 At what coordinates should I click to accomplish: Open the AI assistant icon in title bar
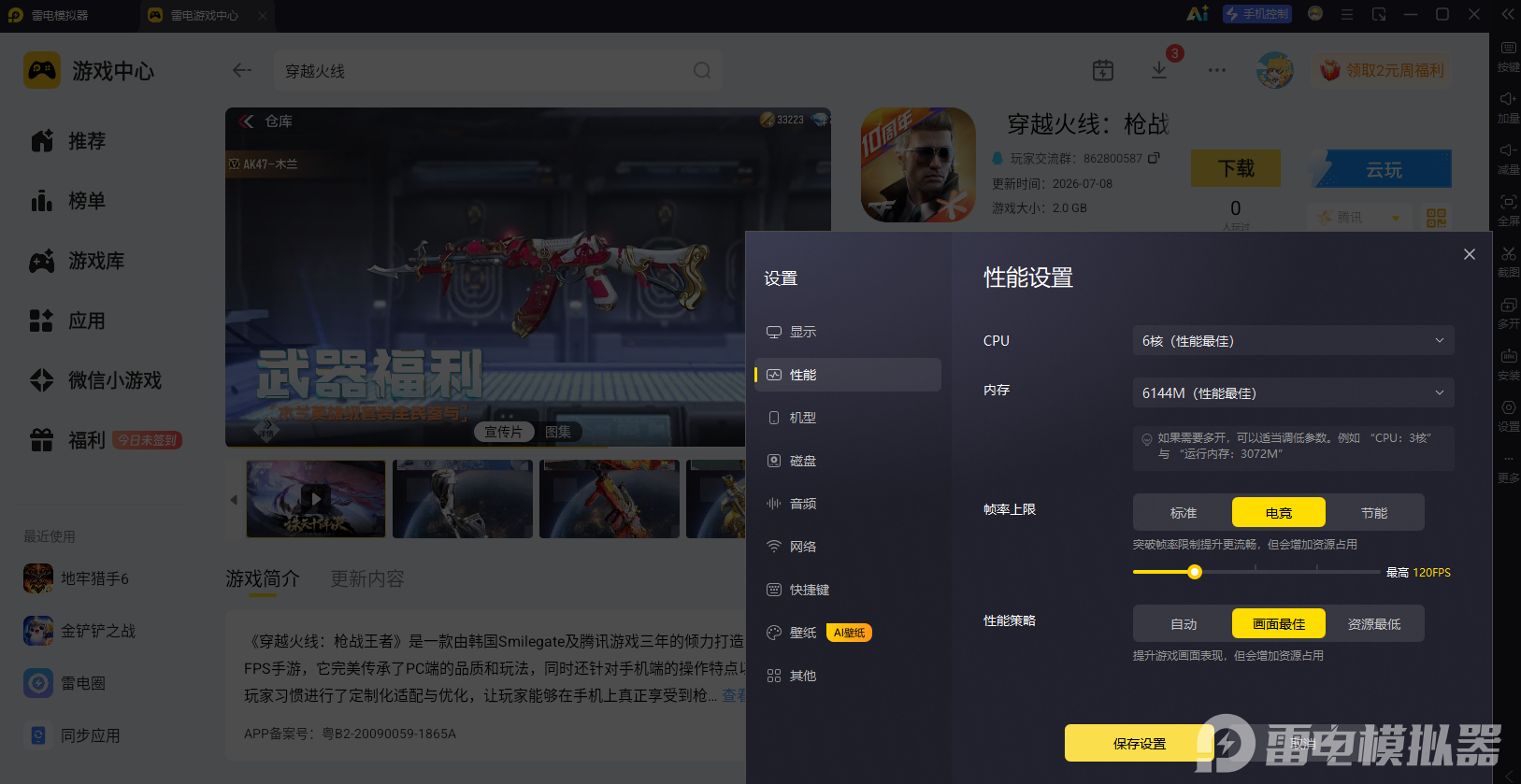1198,14
